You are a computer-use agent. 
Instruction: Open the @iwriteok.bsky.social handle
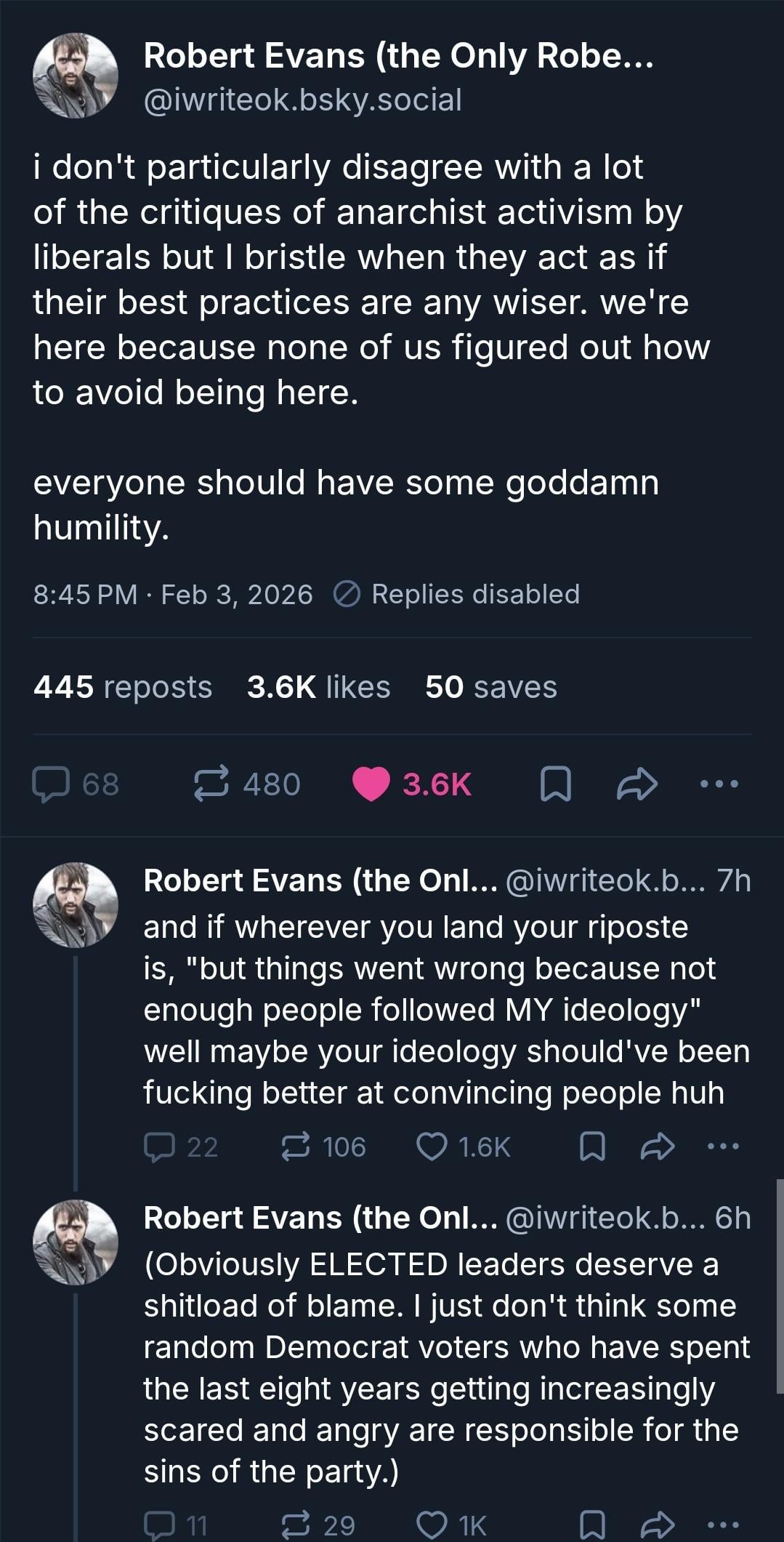[x=302, y=100]
